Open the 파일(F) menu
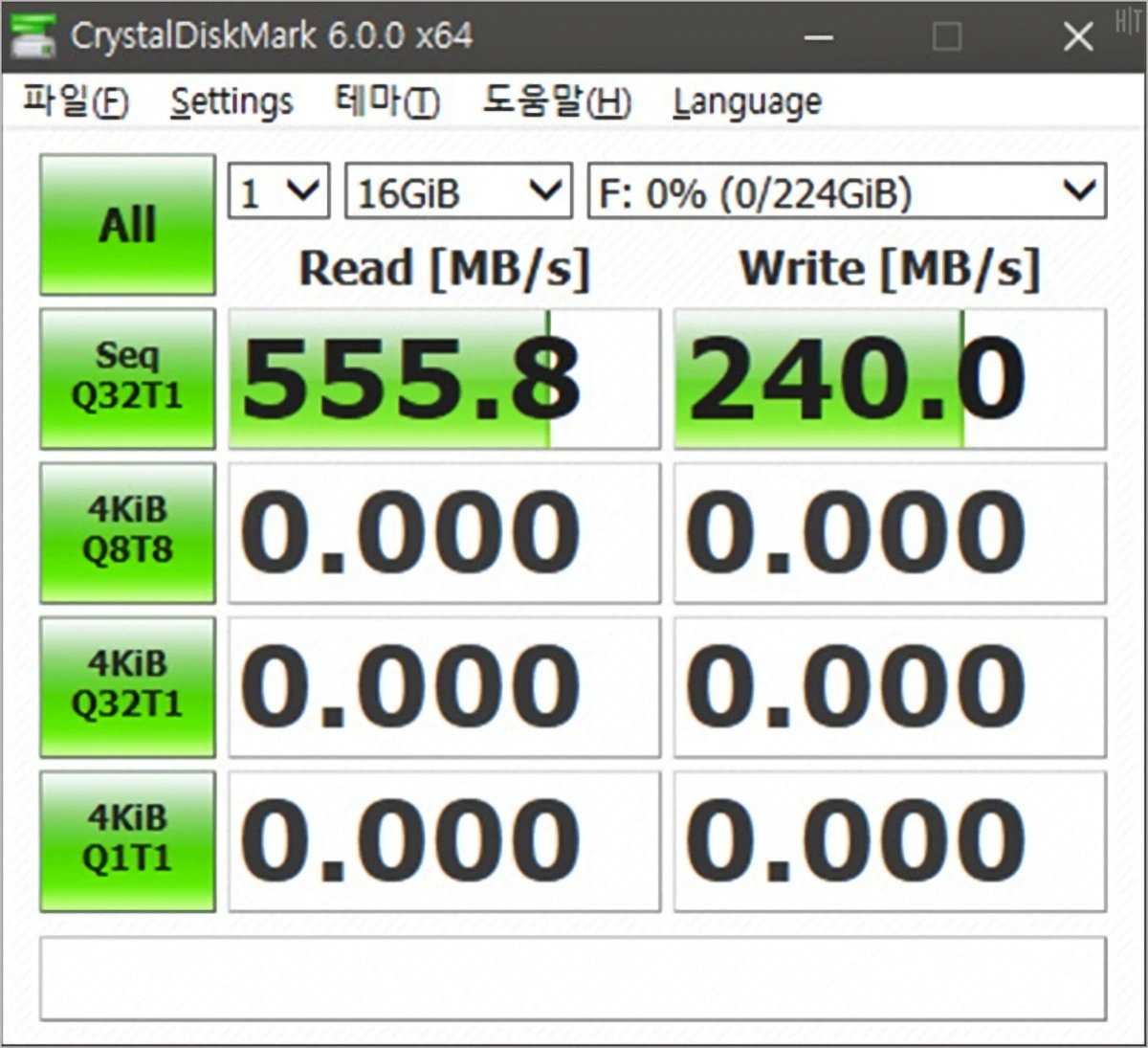This screenshot has width=1148, height=1048. (76, 100)
